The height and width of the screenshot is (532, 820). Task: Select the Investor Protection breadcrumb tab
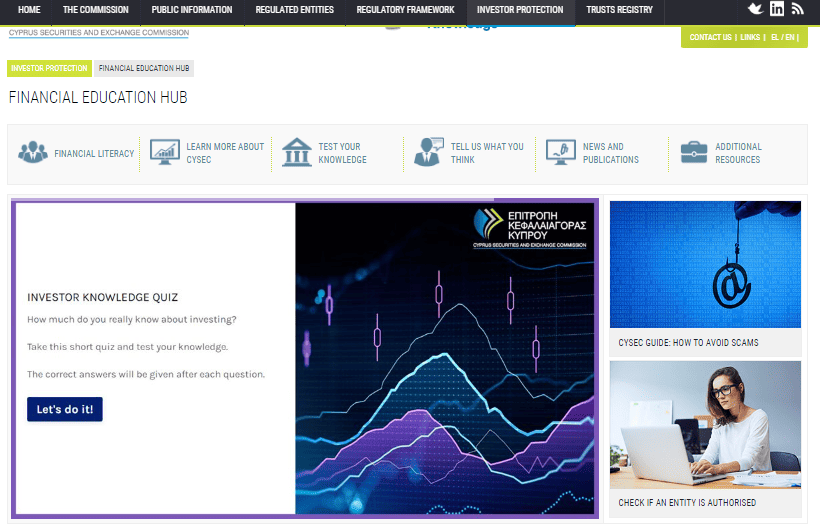pyautogui.click(x=49, y=68)
